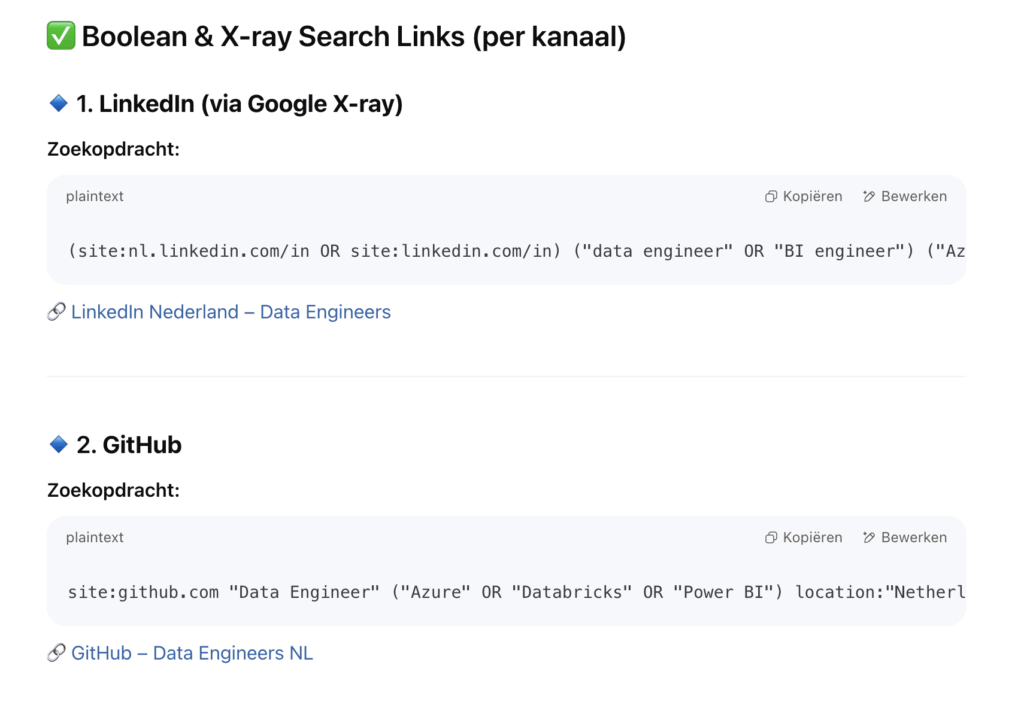Open the 'GitHub – Data Engineers NL' link
The width and height of the screenshot is (1024, 717).
[x=191, y=654]
